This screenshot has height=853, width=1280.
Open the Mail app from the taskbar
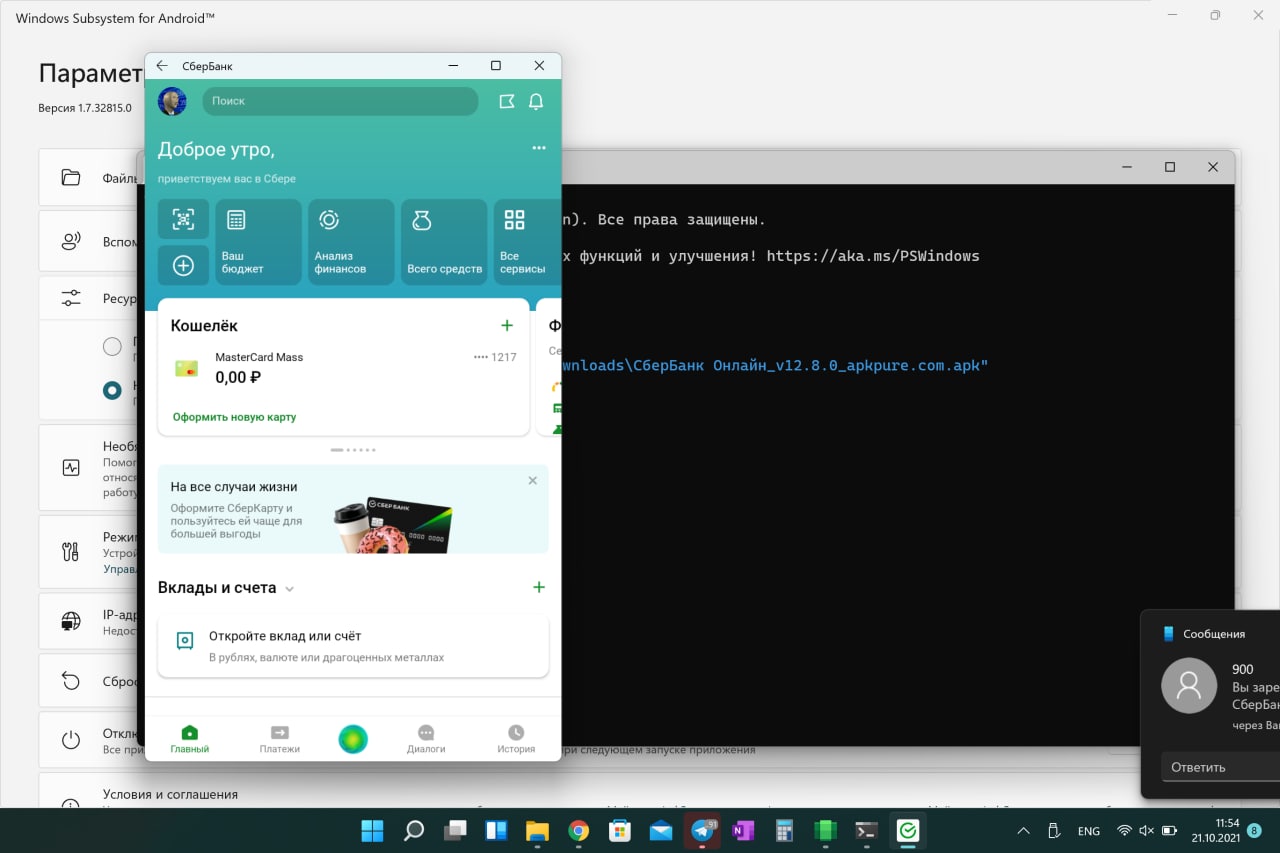tap(661, 830)
